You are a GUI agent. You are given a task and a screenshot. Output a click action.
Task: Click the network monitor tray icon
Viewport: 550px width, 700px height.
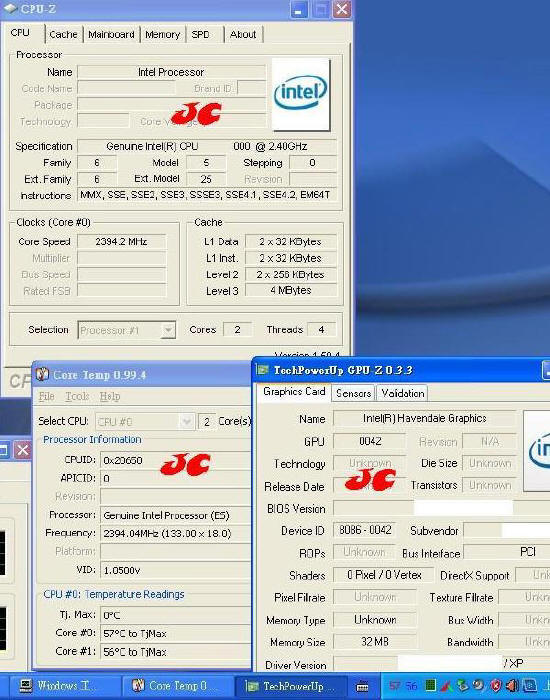point(529,686)
